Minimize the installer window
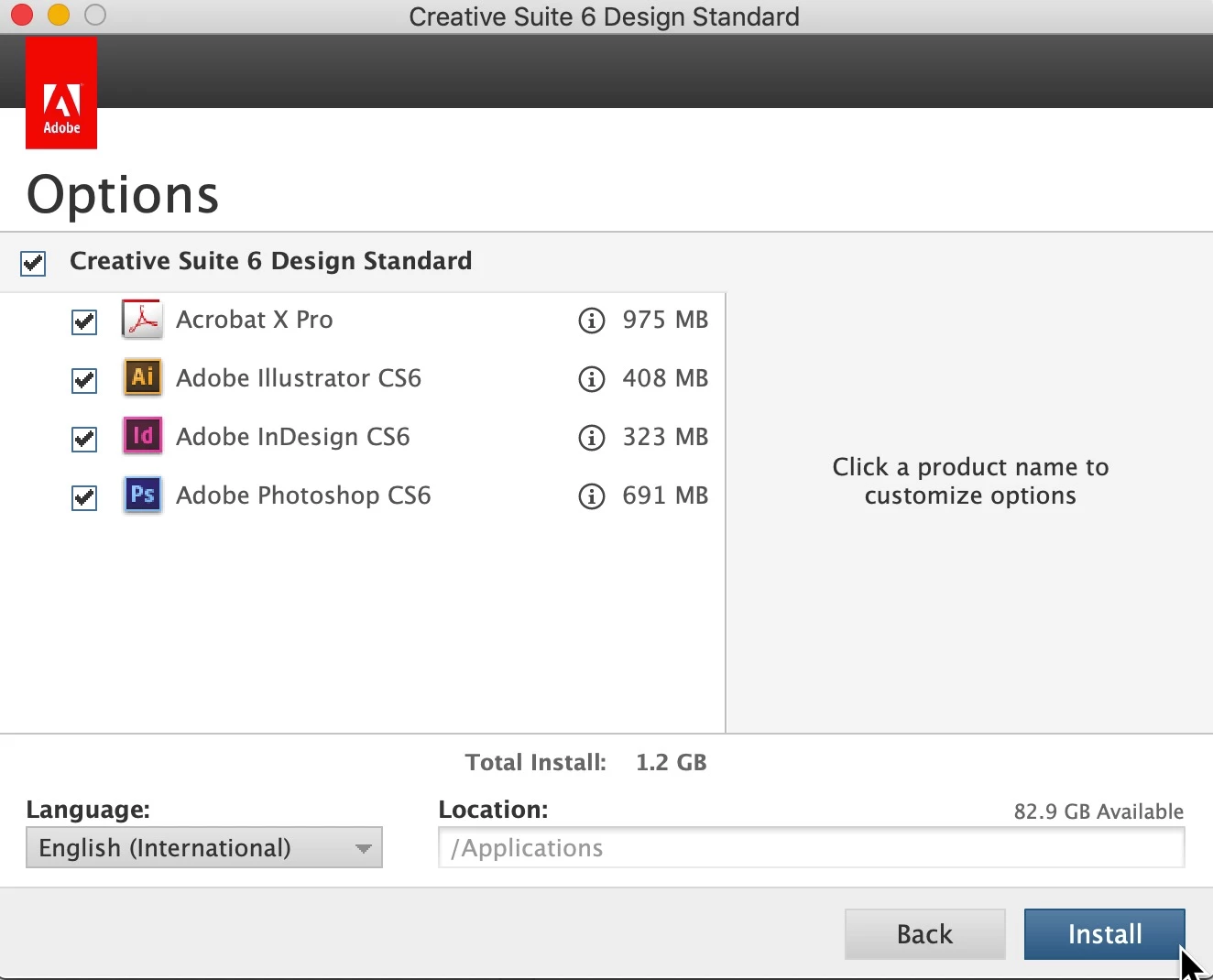Viewport: 1213px width, 980px height. [x=59, y=15]
